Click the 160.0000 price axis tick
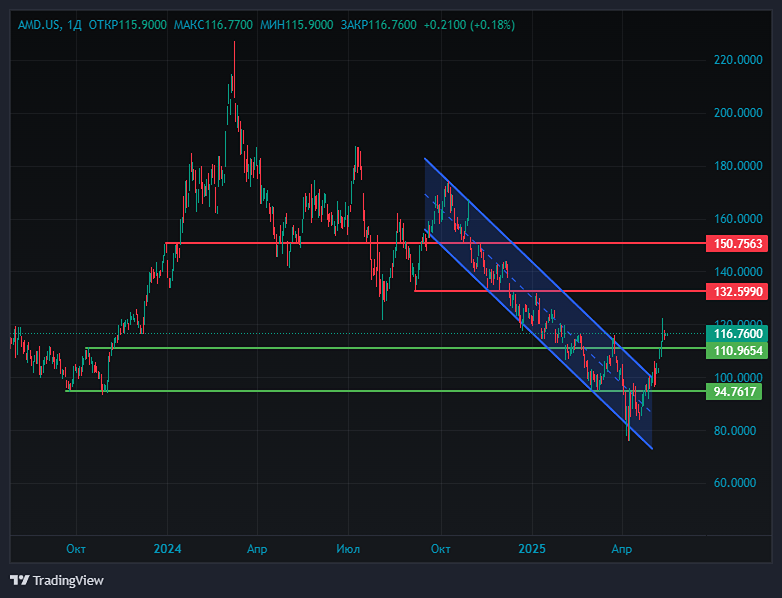 [x=738, y=218]
